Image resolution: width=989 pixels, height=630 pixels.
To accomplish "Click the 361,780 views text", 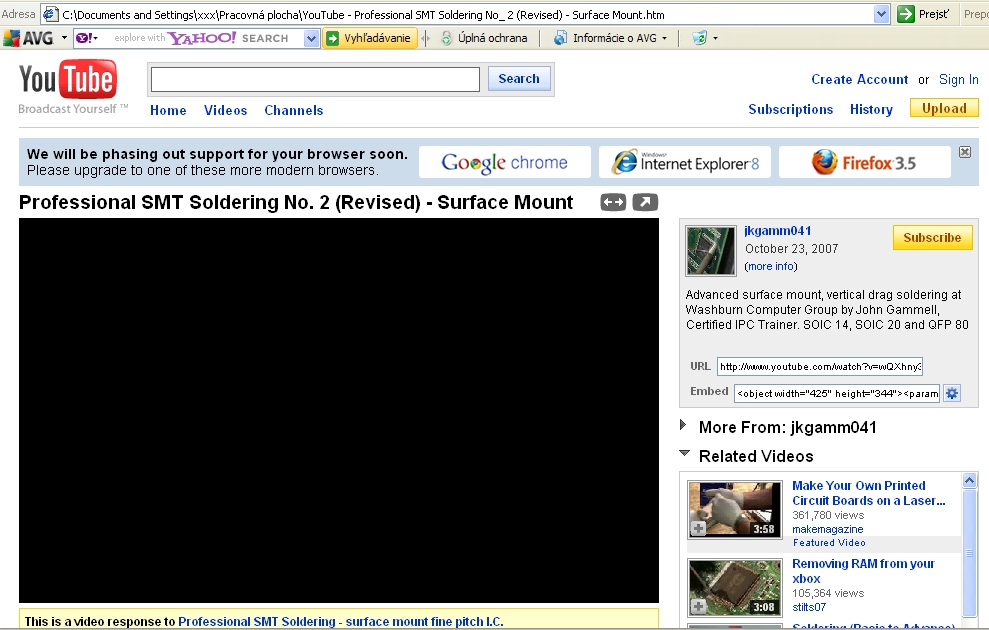I will 828,515.
